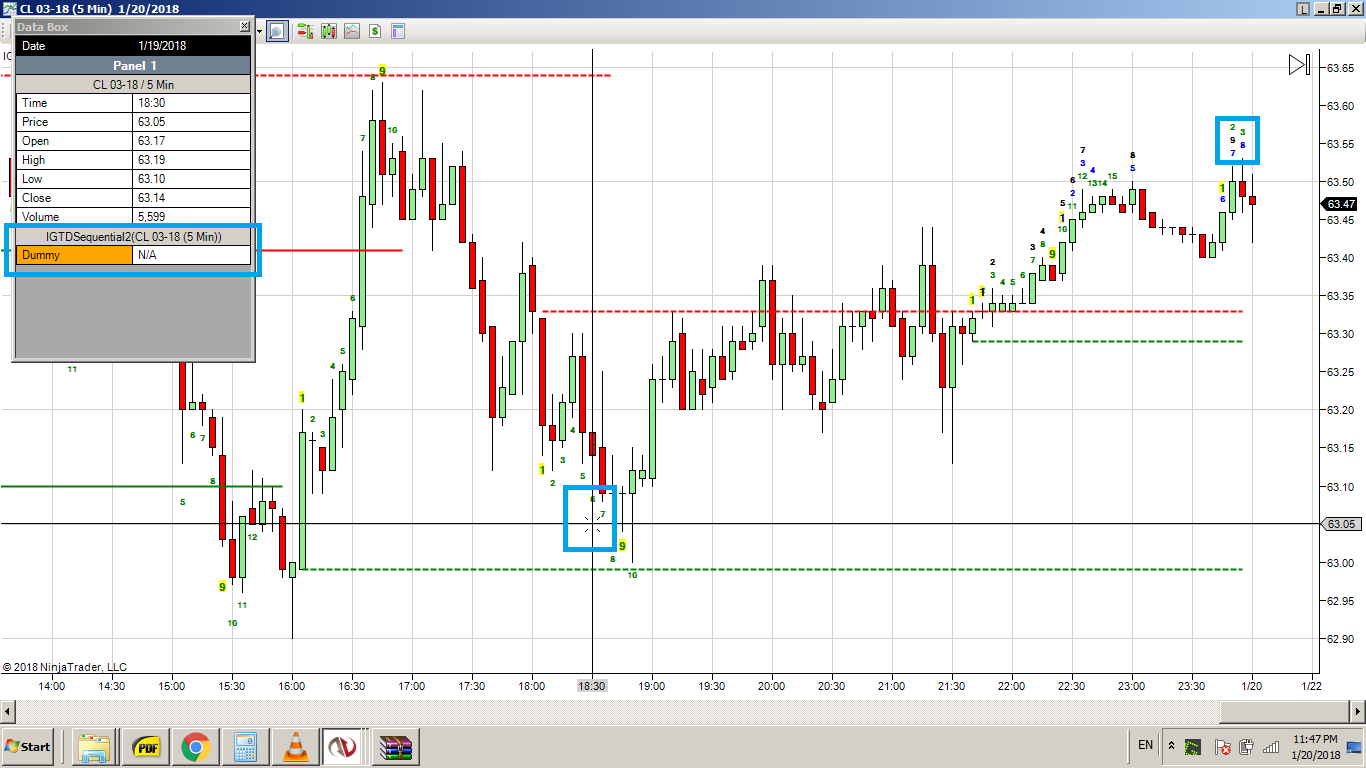Select the Dummy row in Data Box
Image resolution: width=1366 pixels, height=768 pixels.
tap(134, 255)
